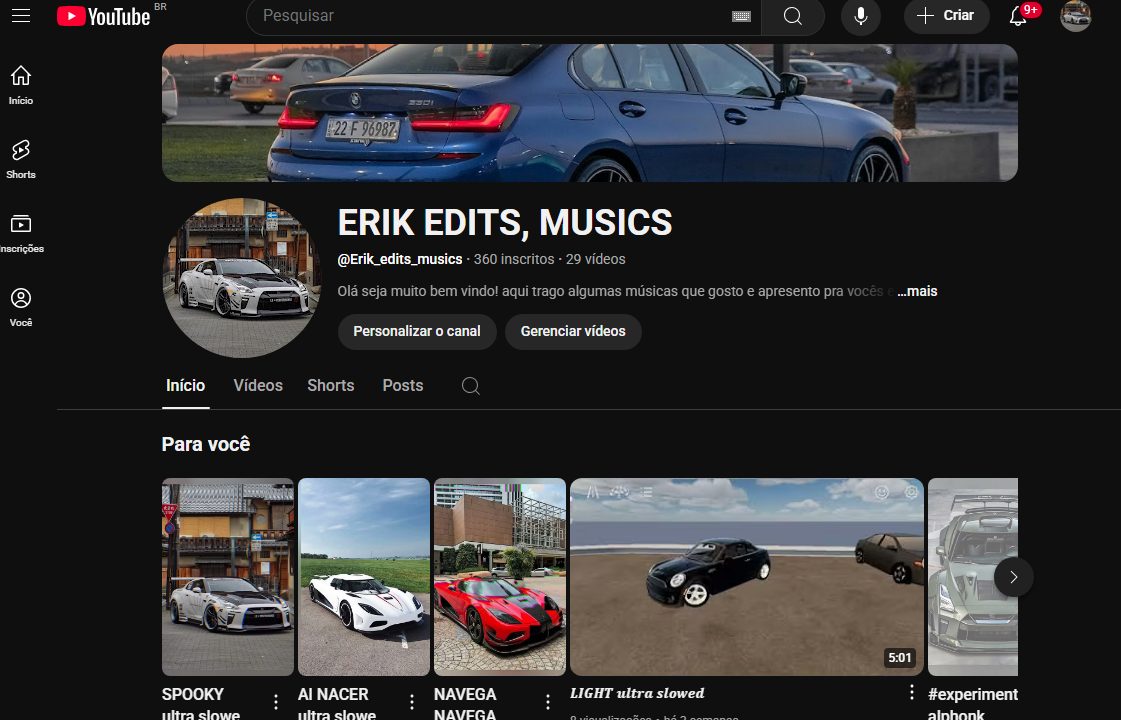Screen dimensions: 1121x720
Task: Click the 360 inscritos text
Action: click(514, 259)
